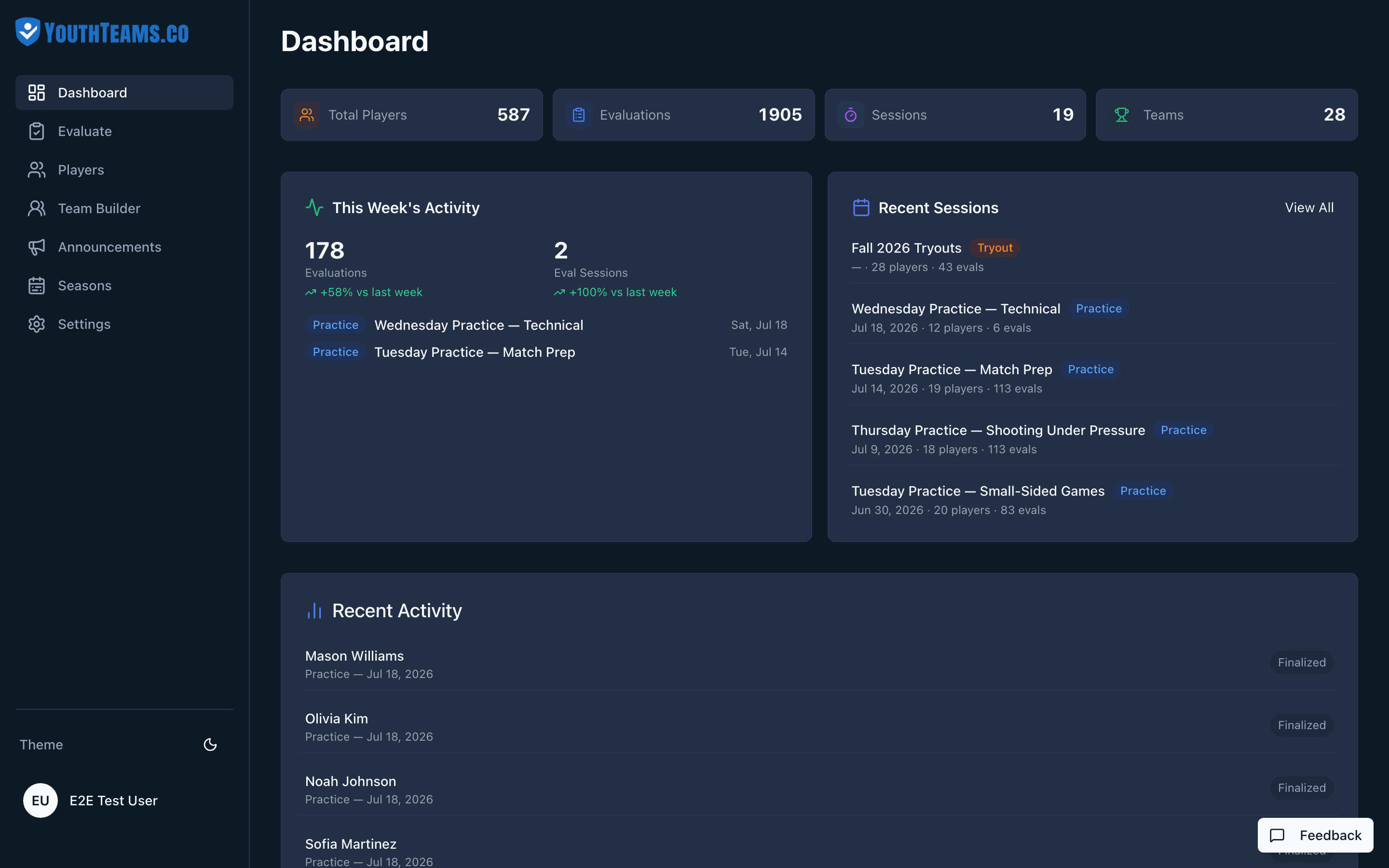1389x868 pixels.
Task: Click the bar chart icon beside Recent Activity
Action: (x=314, y=610)
